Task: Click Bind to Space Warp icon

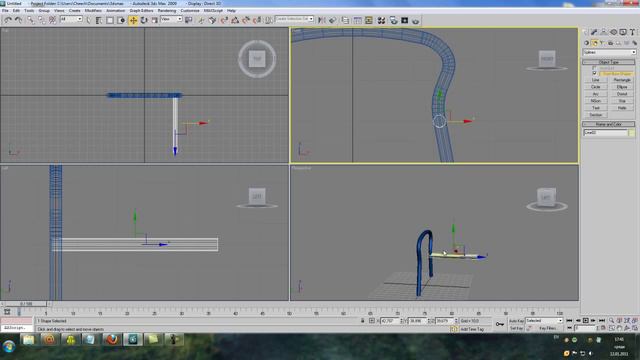Action: point(53,20)
